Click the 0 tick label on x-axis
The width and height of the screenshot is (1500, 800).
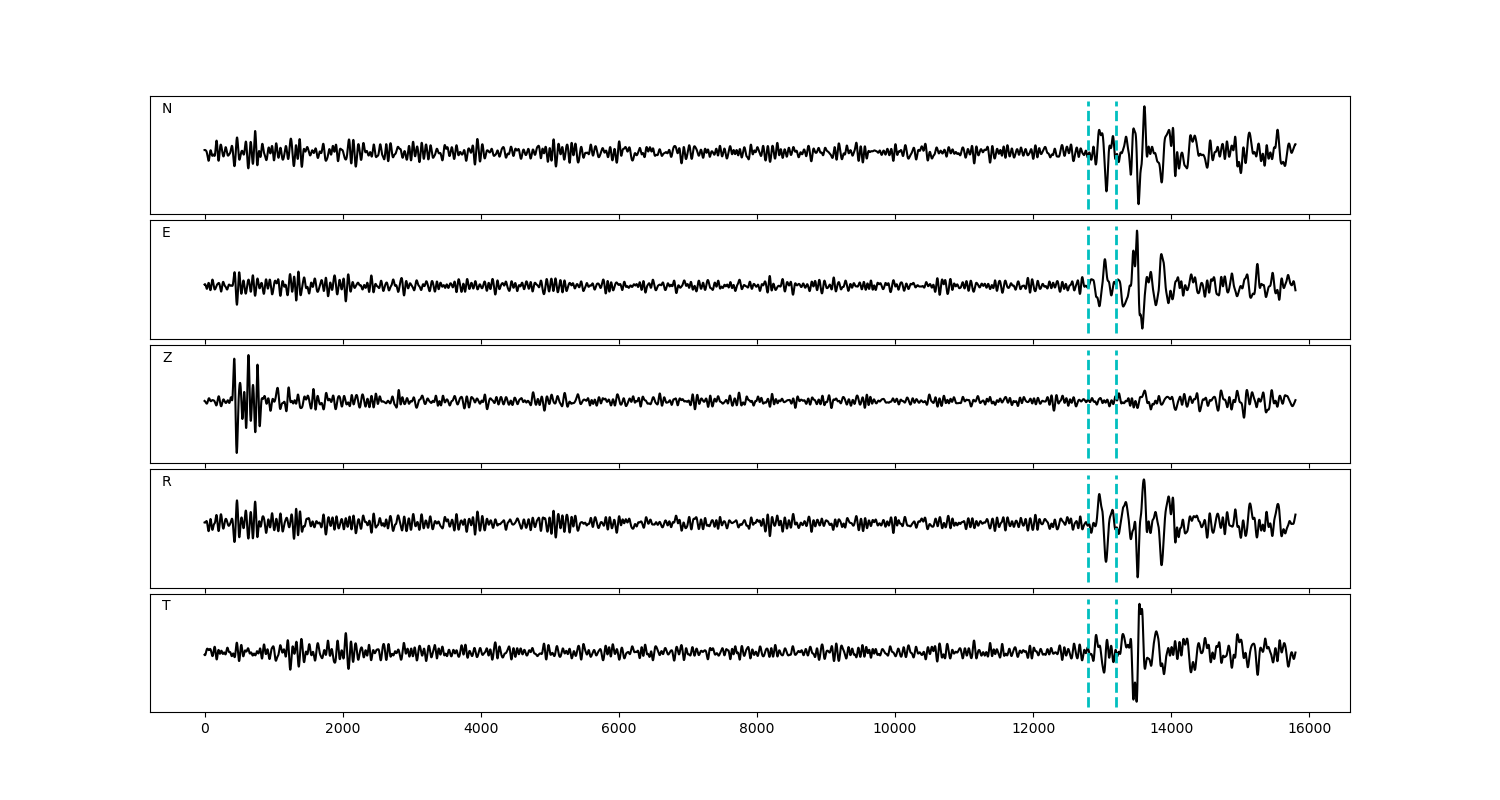coord(205,729)
